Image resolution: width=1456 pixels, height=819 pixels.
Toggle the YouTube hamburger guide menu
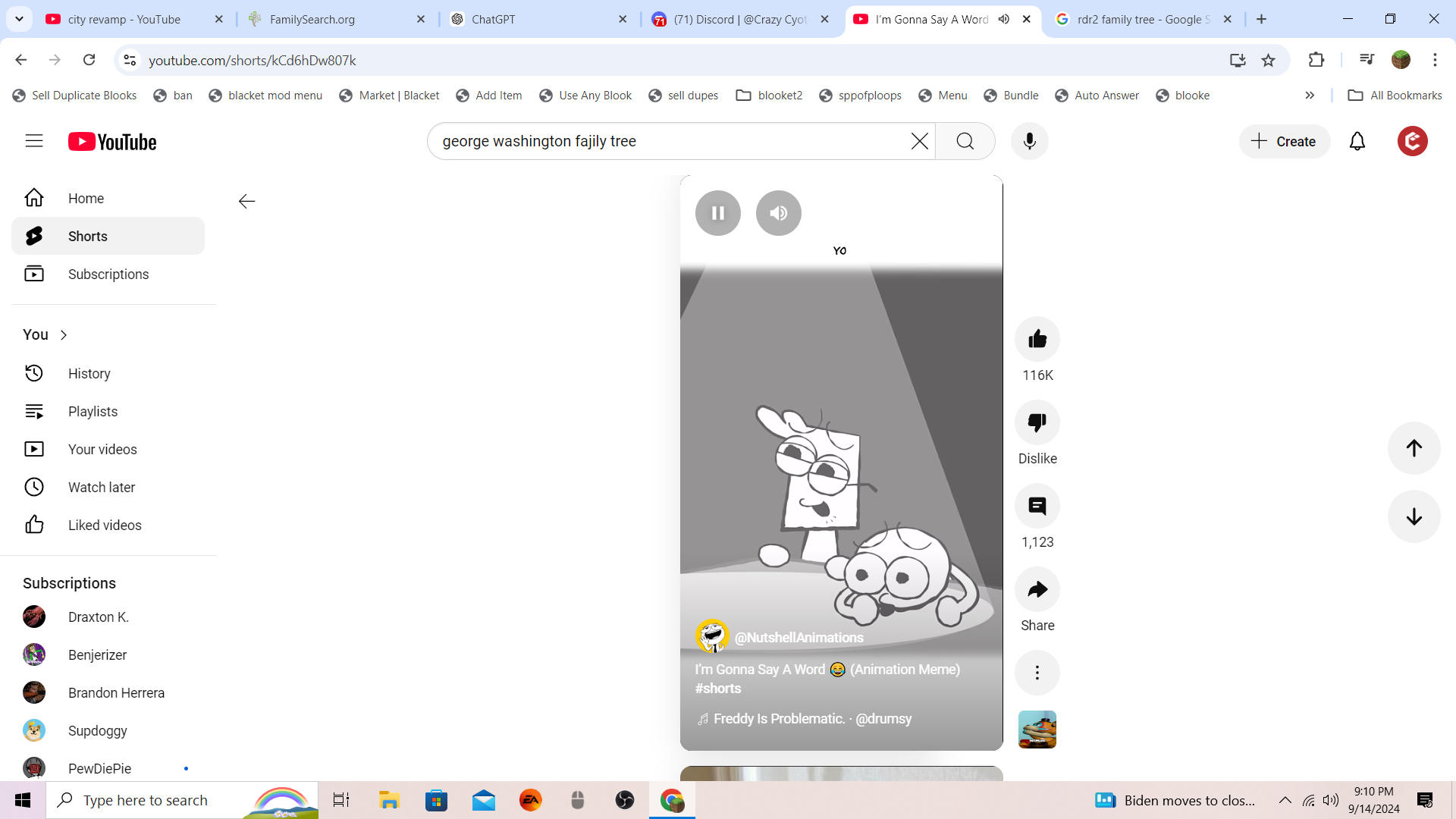pyautogui.click(x=34, y=141)
